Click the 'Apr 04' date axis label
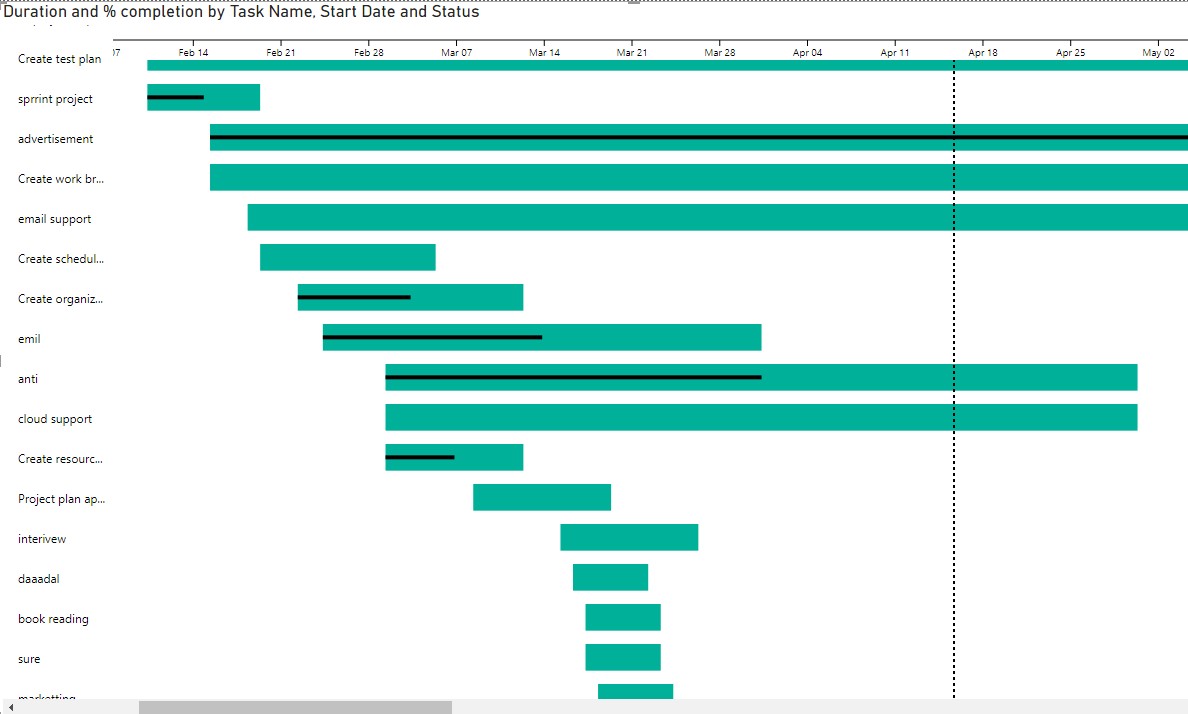The height and width of the screenshot is (714, 1188). point(807,52)
